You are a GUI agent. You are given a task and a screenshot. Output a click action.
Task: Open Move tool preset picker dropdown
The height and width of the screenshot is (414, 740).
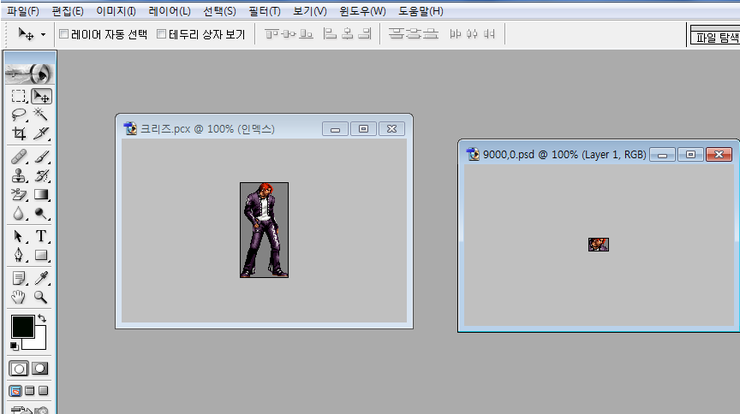43,34
